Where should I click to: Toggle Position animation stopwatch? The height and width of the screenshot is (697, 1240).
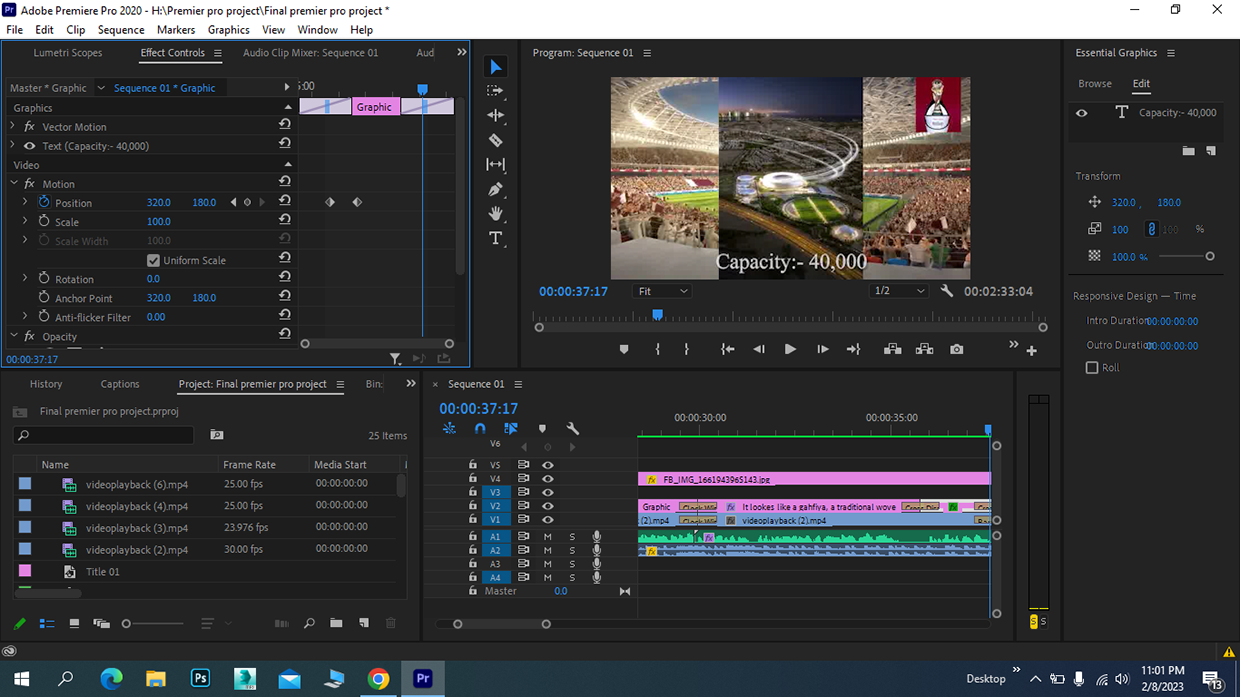(x=44, y=202)
